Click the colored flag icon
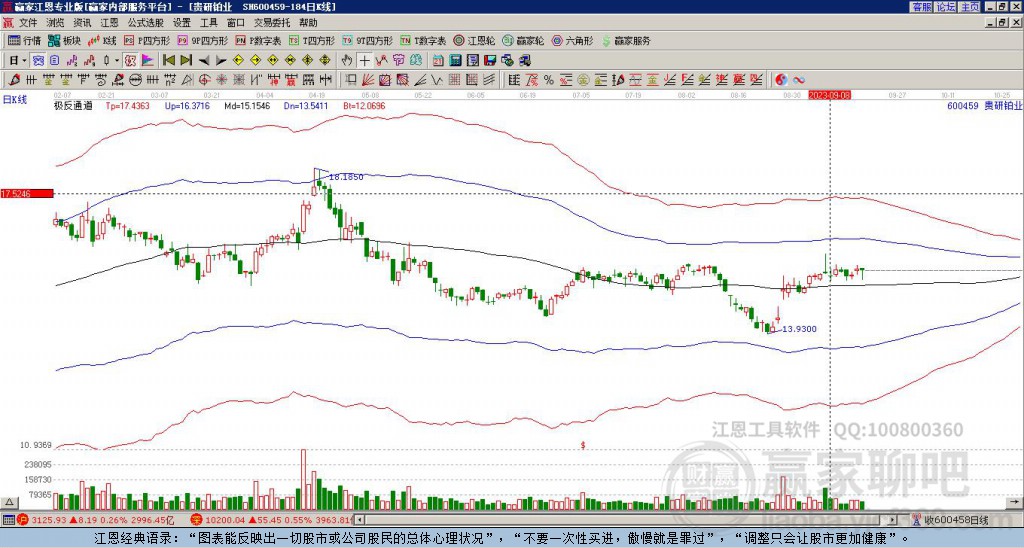1024x548 pixels. 148,61
